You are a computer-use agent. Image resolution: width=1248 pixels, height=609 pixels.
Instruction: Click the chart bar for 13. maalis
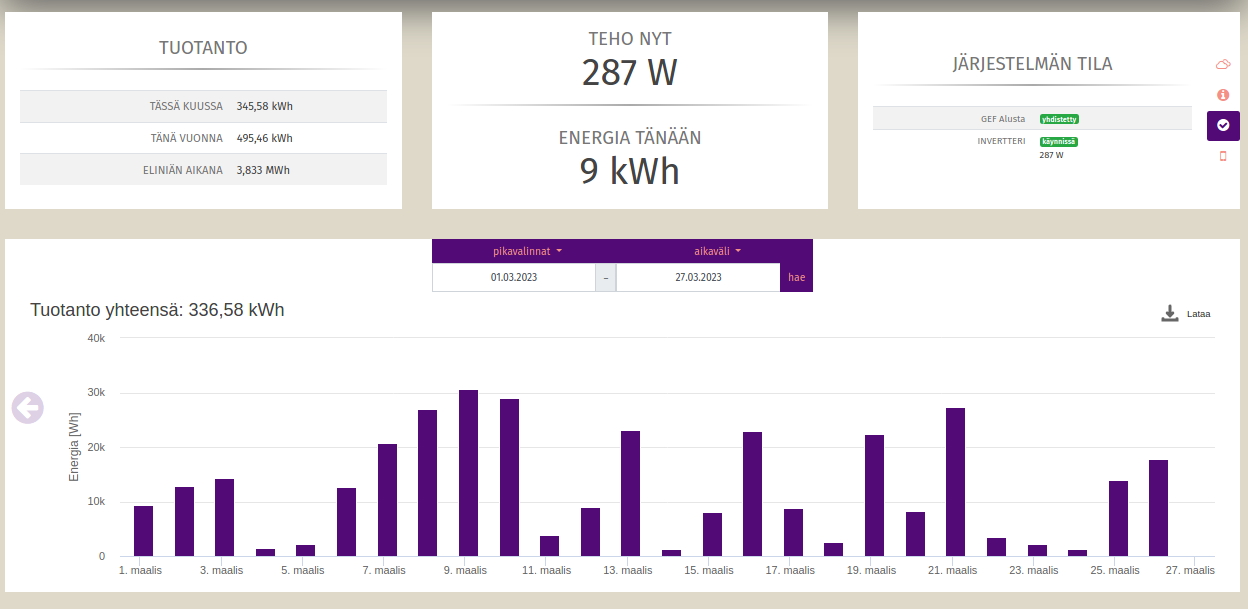tap(630, 493)
